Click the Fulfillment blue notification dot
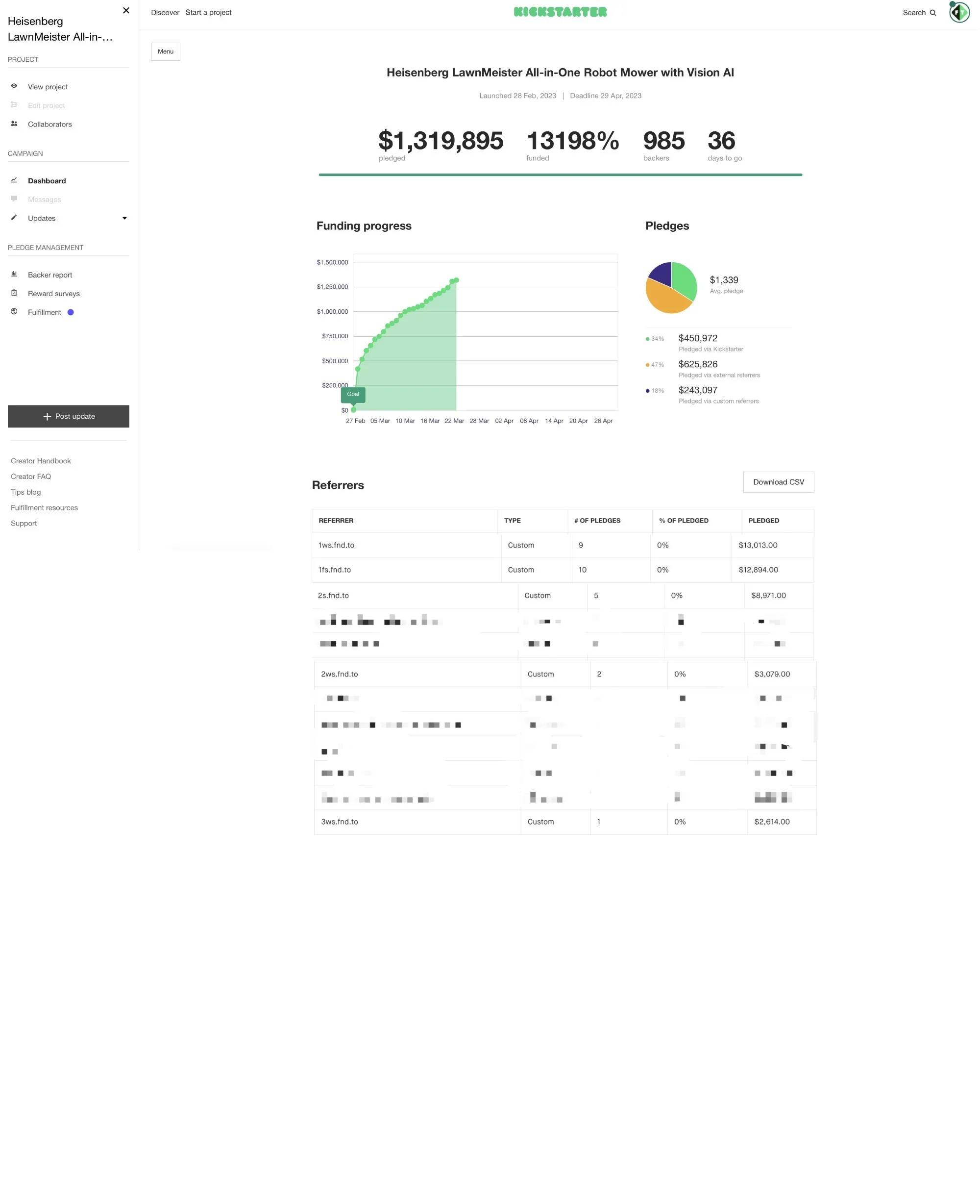The width and height of the screenshot is (980, 1204). click(71, 312)
